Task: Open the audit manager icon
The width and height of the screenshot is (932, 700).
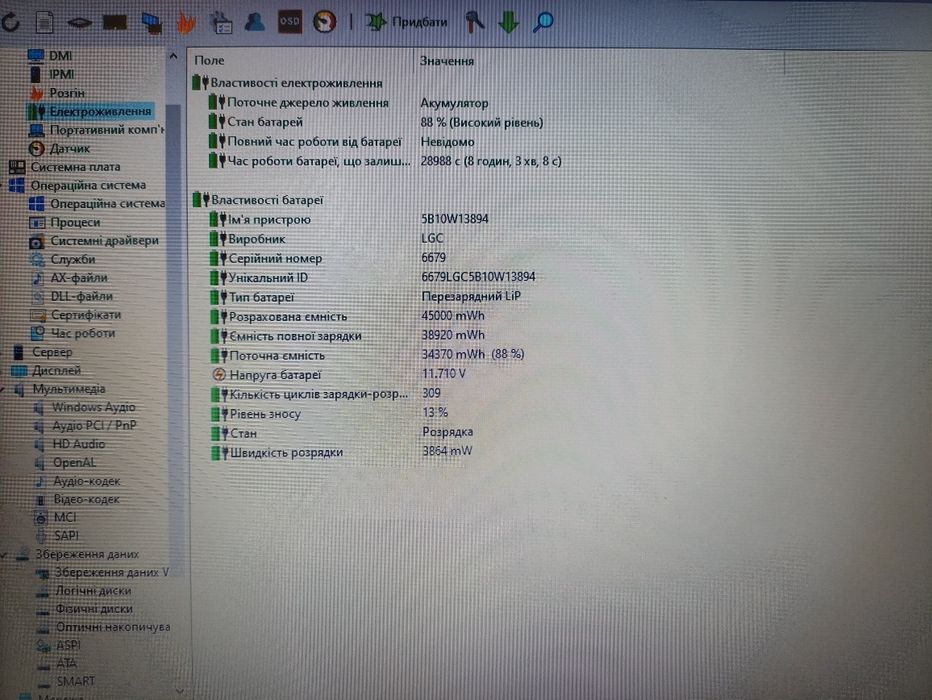Action: point(222,23)
